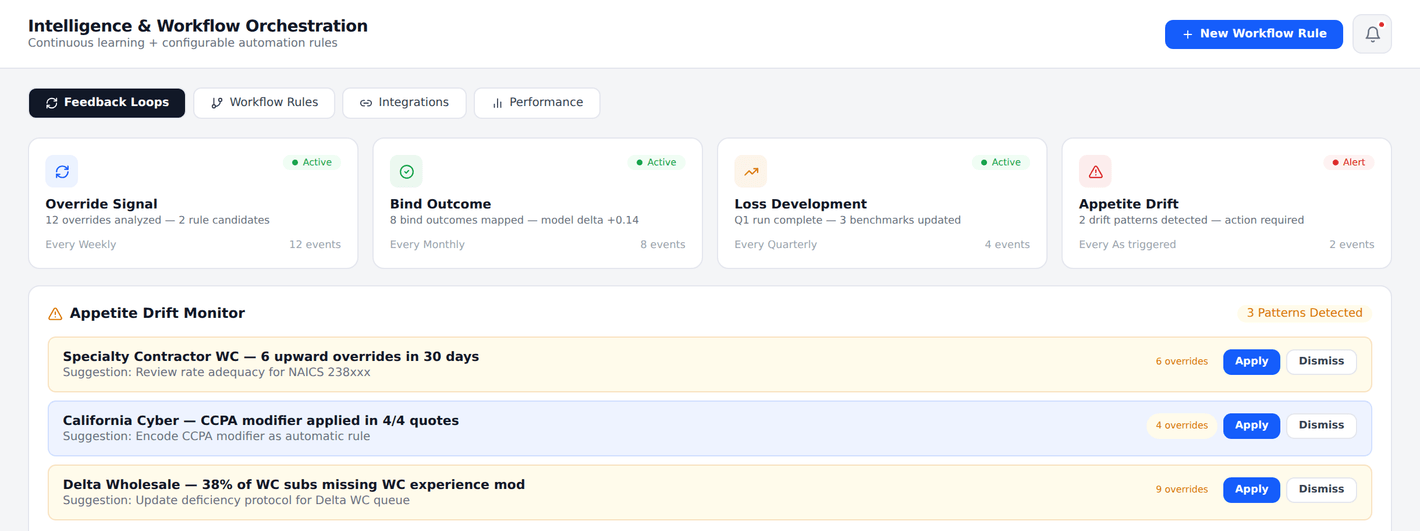Click the Workflow Rules branch icon
1420x531 pixels.
(x=217, y=103)
